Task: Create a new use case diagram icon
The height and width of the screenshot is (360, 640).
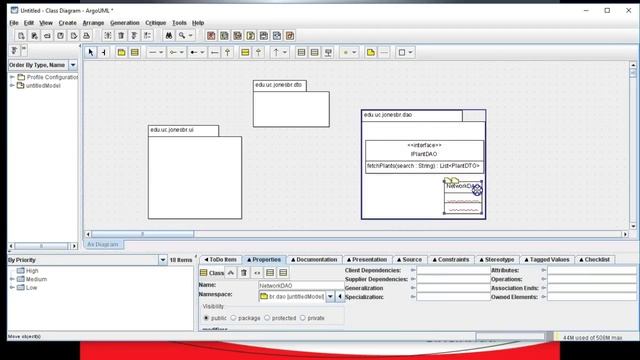Action: (x=211, y=36)
